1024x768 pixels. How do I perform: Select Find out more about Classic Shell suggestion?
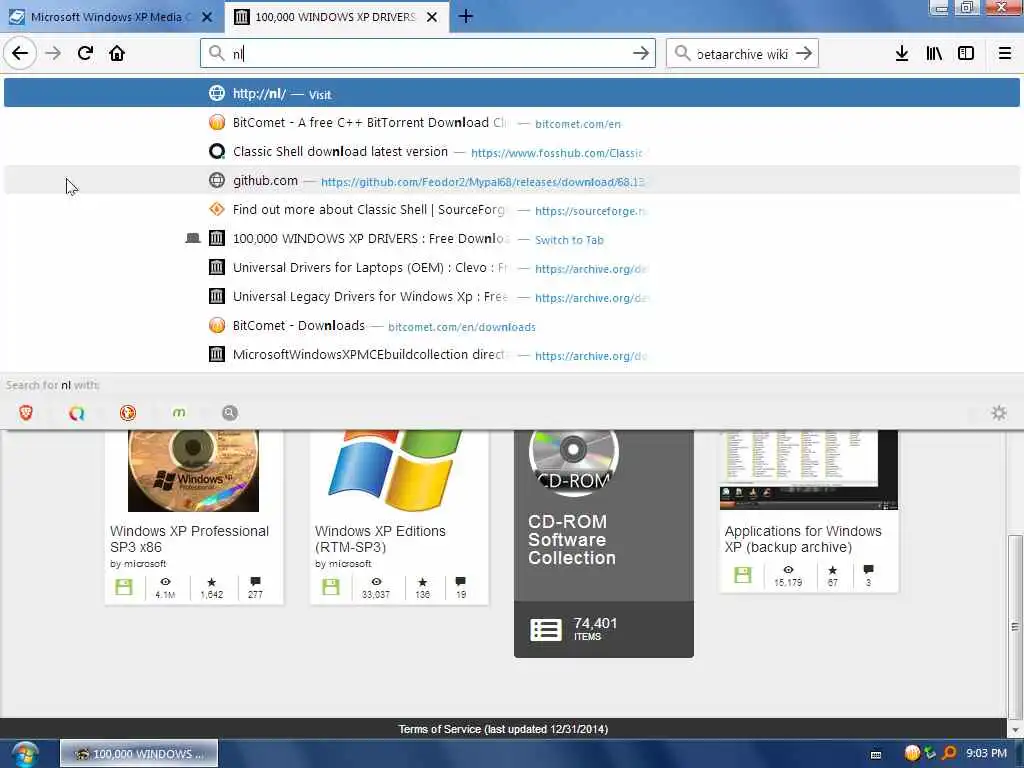[x=512, y=210]
